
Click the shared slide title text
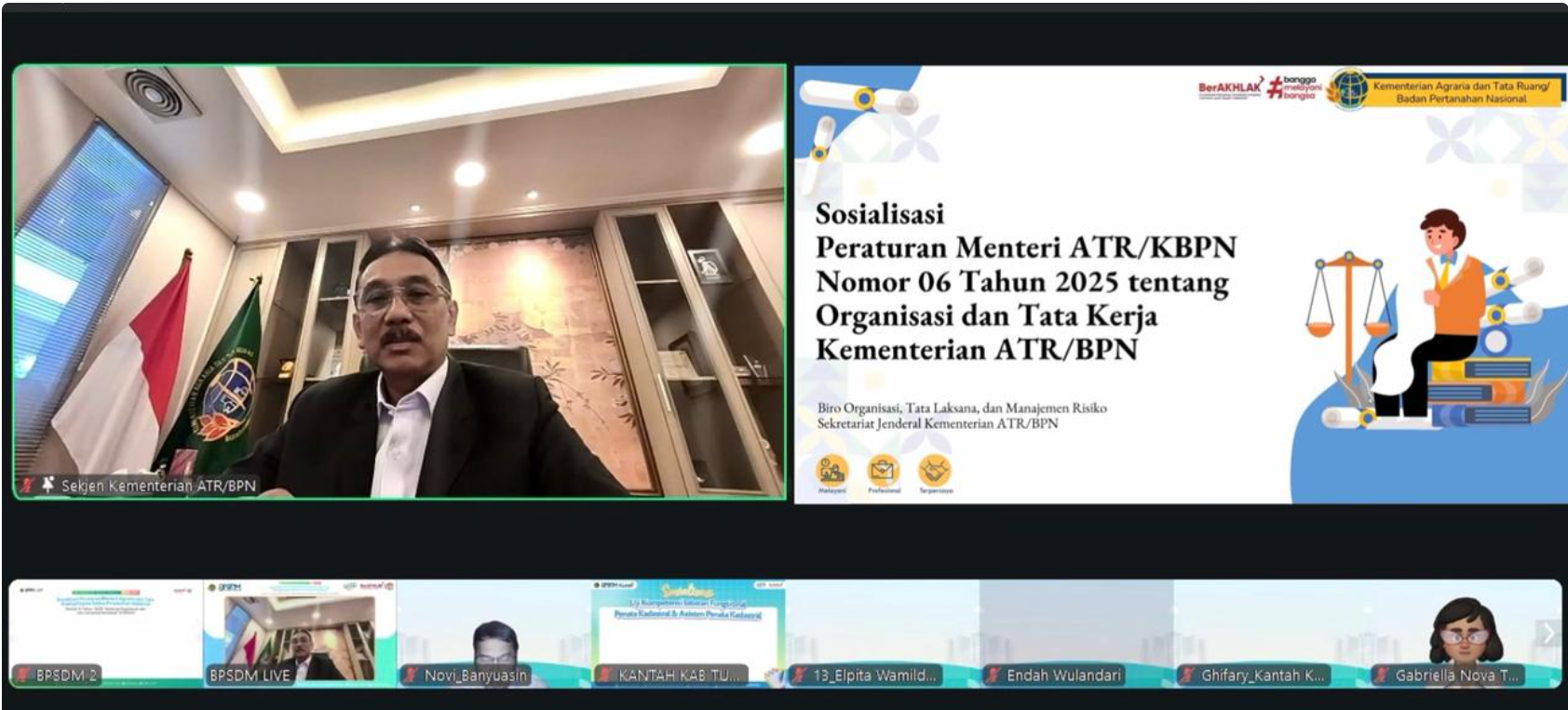pos(1024,282)
